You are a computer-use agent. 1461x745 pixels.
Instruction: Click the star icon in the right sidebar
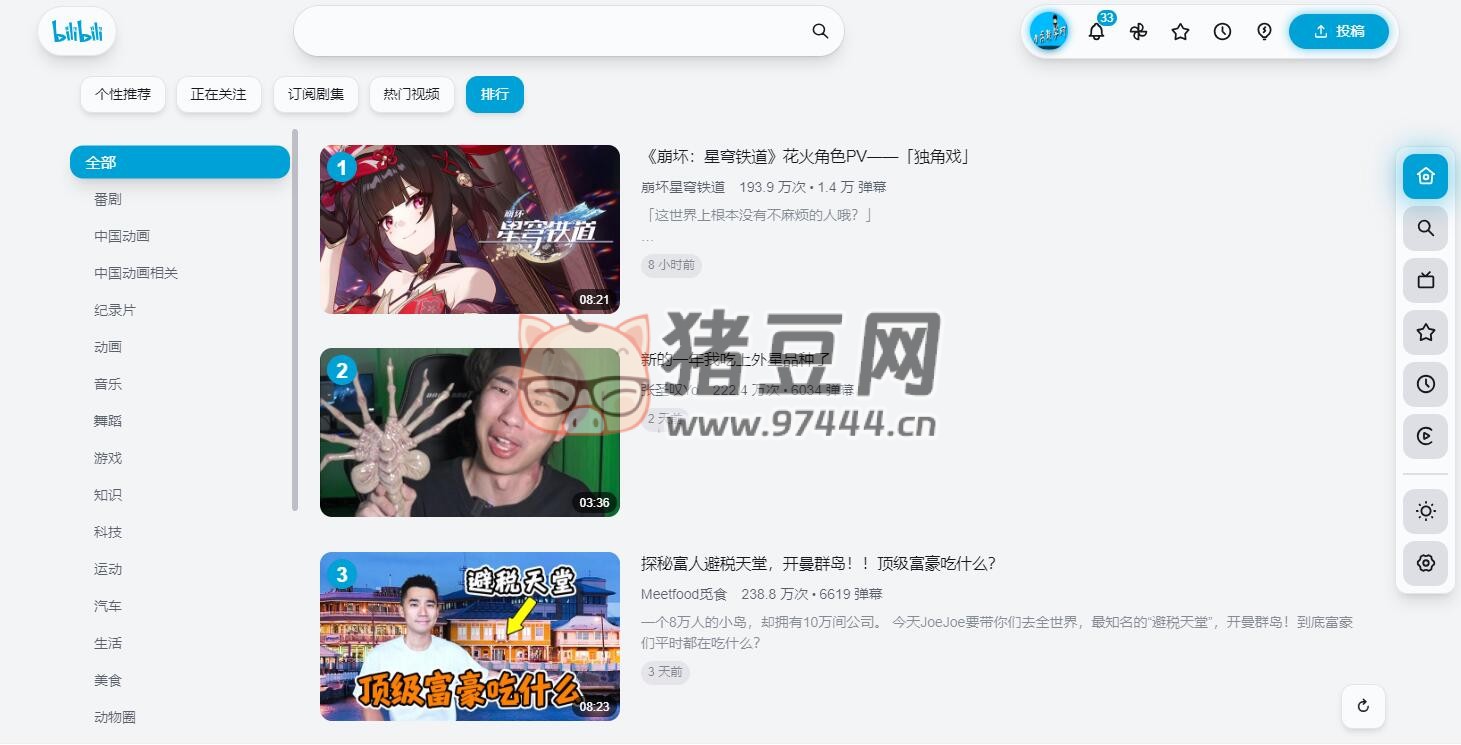(1425, 332)
